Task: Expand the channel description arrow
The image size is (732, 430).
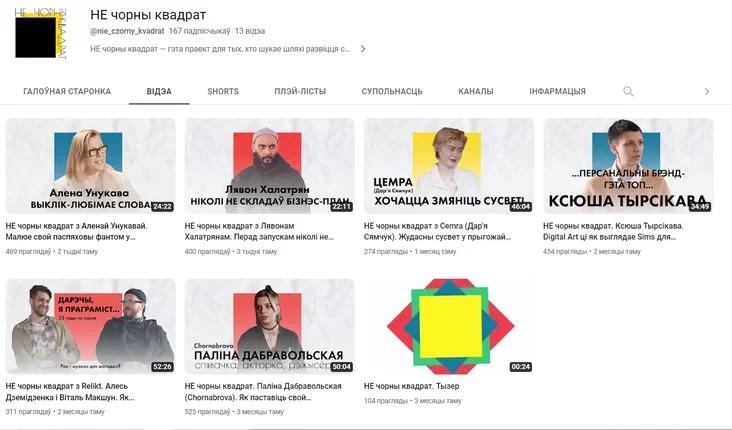Action: click(363, 49)
